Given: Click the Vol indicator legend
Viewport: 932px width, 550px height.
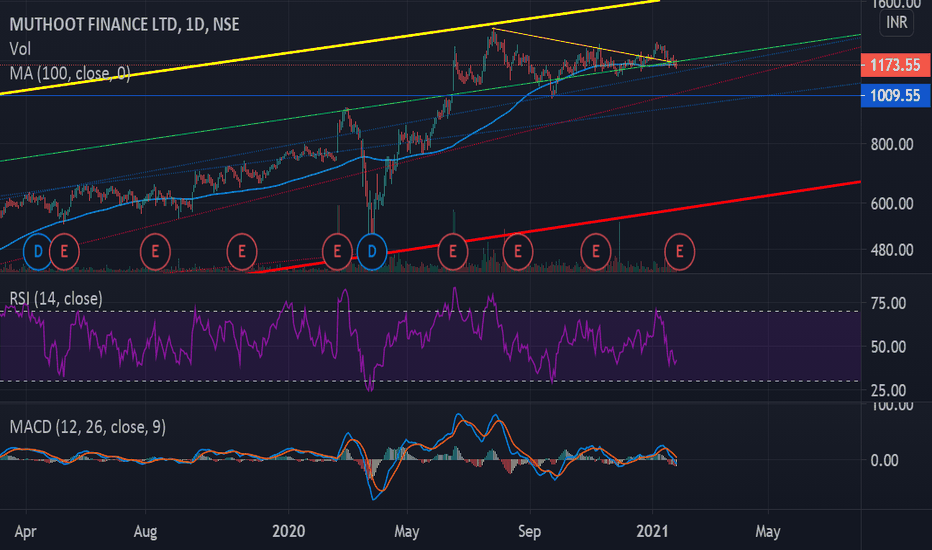Looking at the screenshot, I should coord(20,49).
